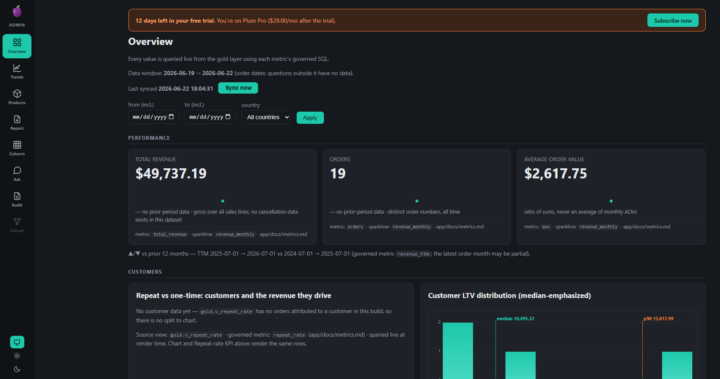720x379 pixels.
Task: Click the revenue_ttm governed metric tag
Action: [414, 254]
